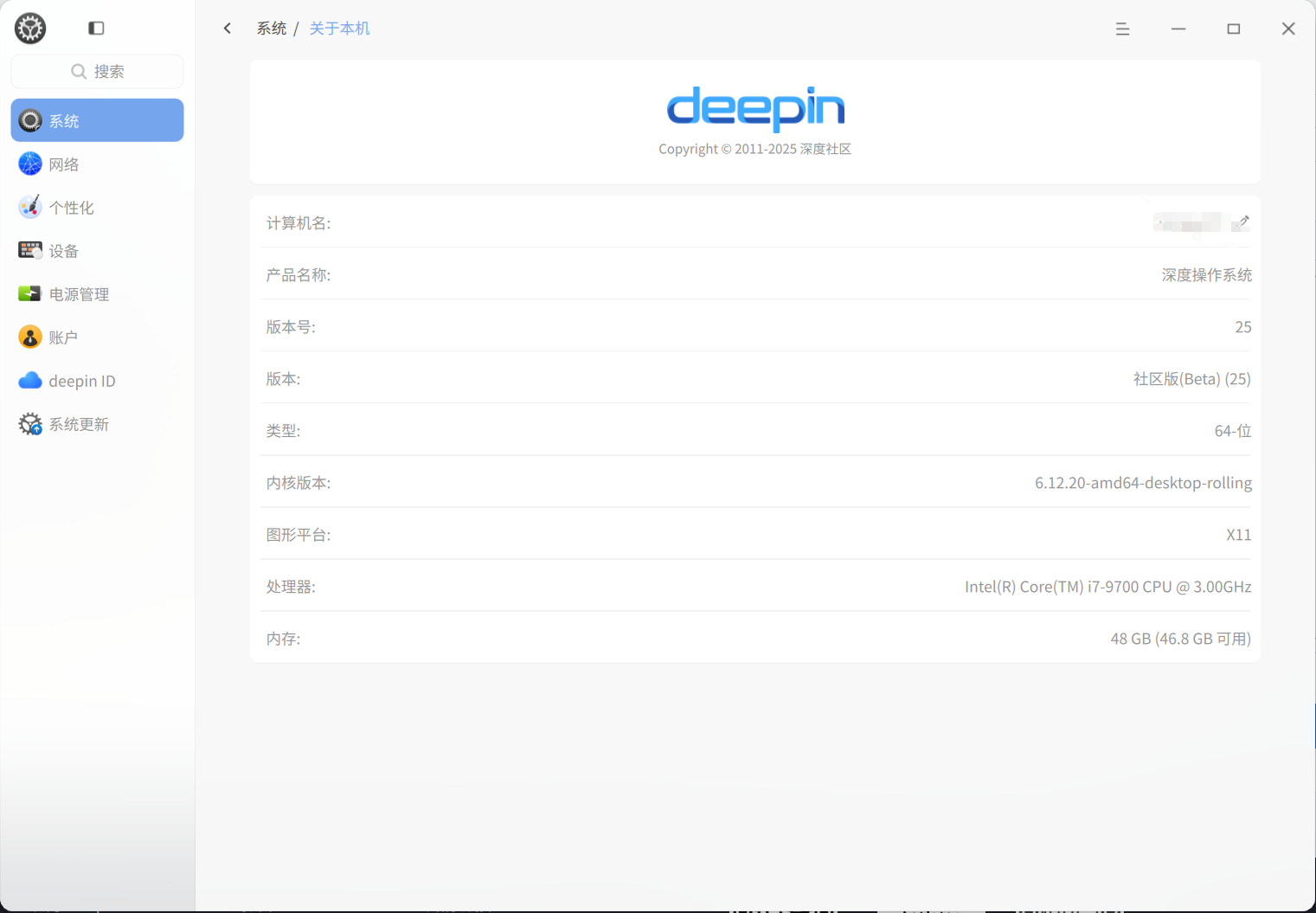Go back with the arrow button
This screenshot has height=913, width=1316.
tap(228, 29)
